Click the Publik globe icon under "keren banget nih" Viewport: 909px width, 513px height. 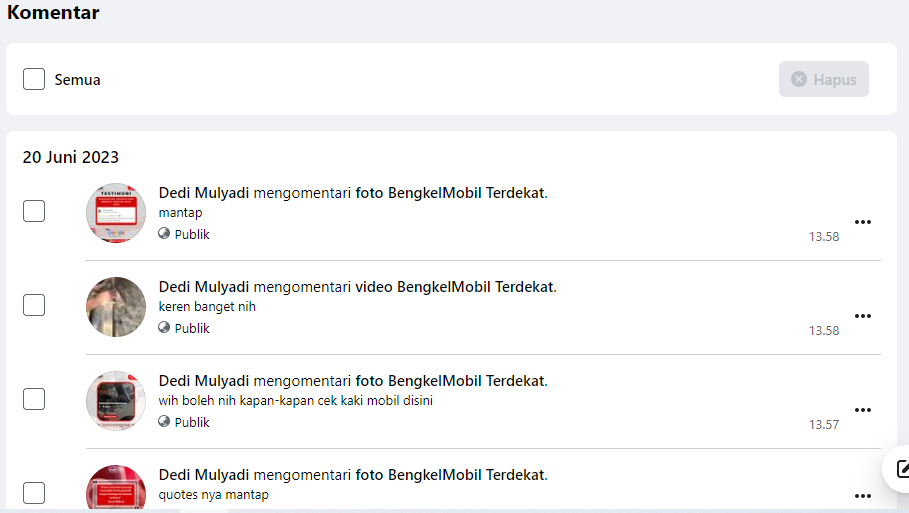click(x=164, y=328)
